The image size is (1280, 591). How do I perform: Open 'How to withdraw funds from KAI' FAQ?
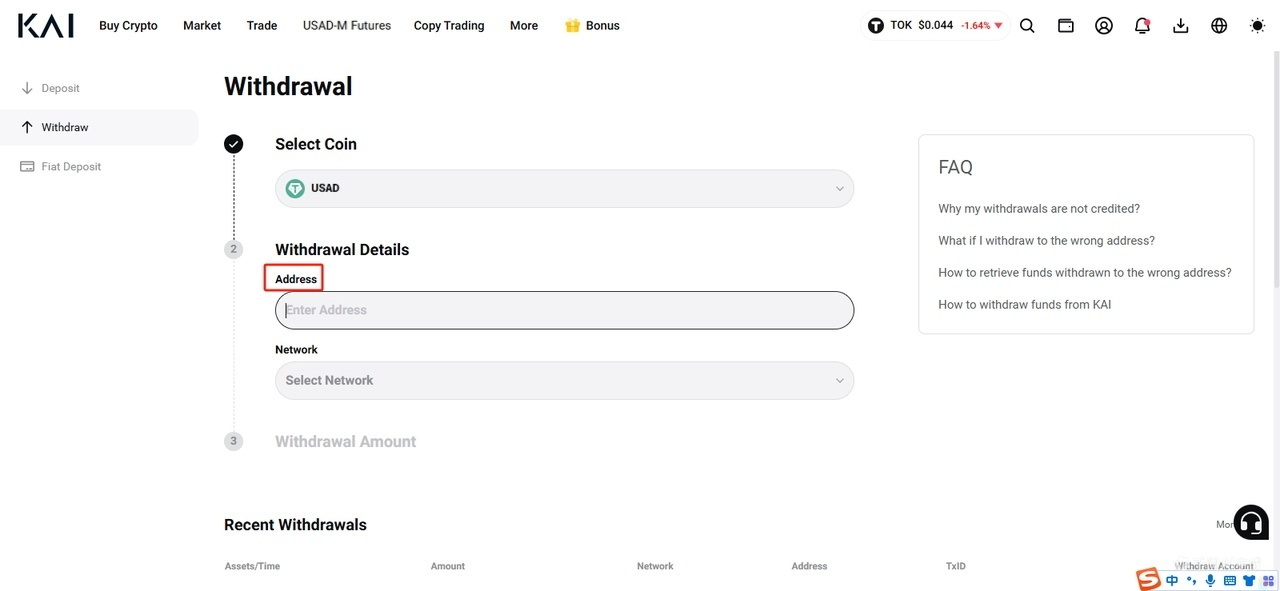point(1025,305)
